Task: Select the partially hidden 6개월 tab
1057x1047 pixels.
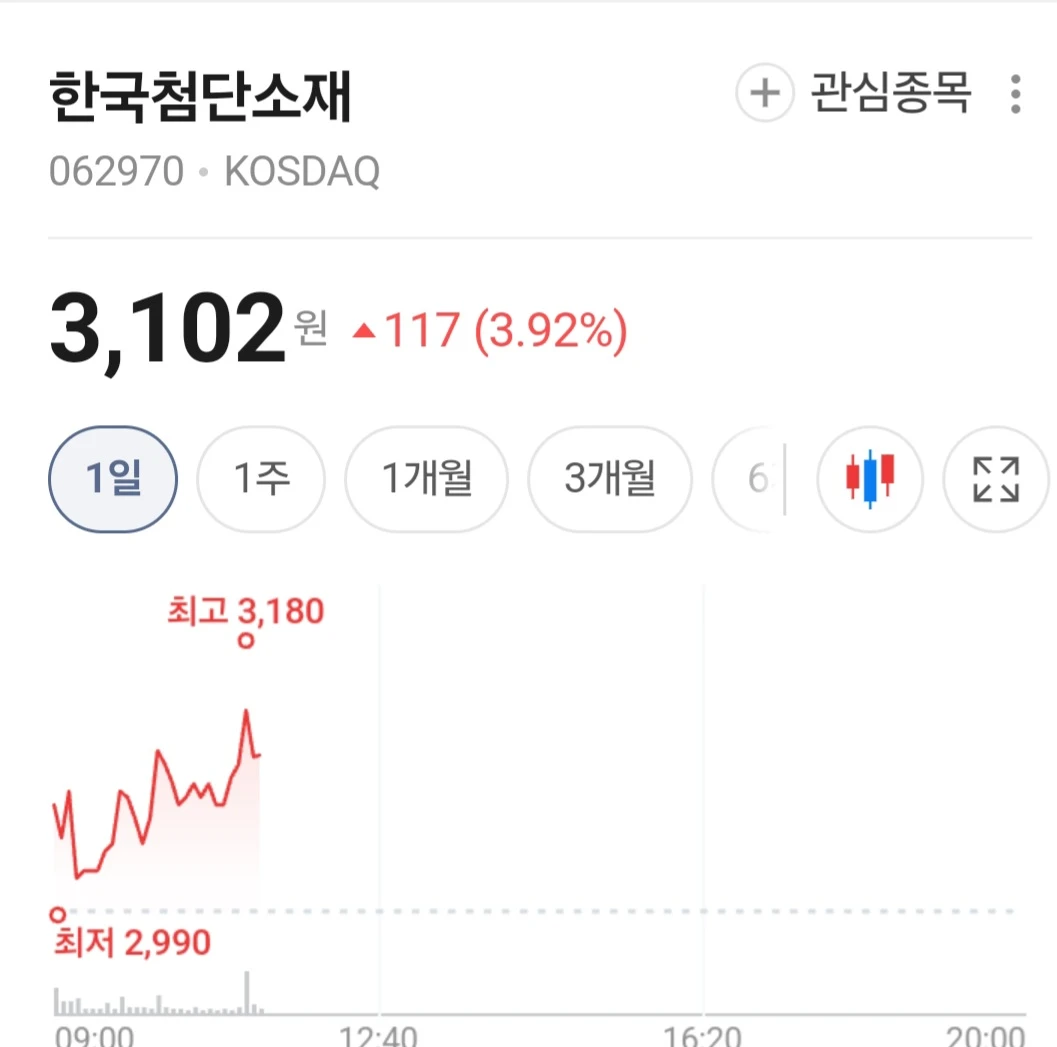Action: (x=750, y=479)
